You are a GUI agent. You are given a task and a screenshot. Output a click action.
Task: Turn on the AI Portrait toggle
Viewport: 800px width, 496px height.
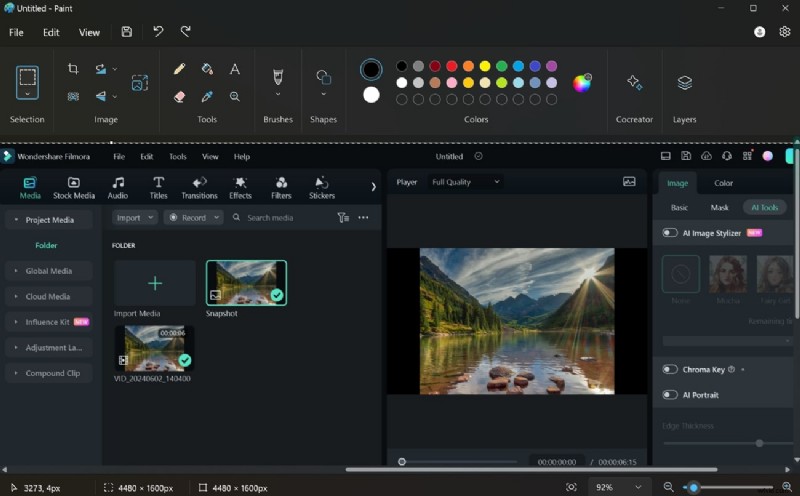click(670, 395)
